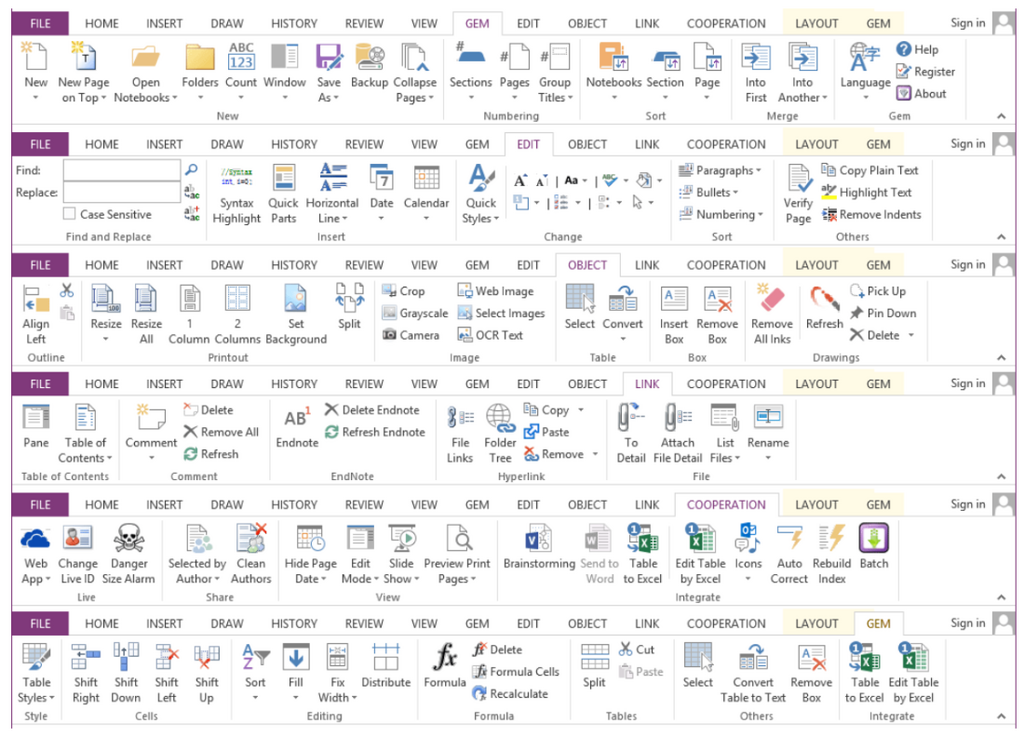This screenshot has height=737, width=1024.
Task: Click Copy Plain Text
Action: click(869, 170)
